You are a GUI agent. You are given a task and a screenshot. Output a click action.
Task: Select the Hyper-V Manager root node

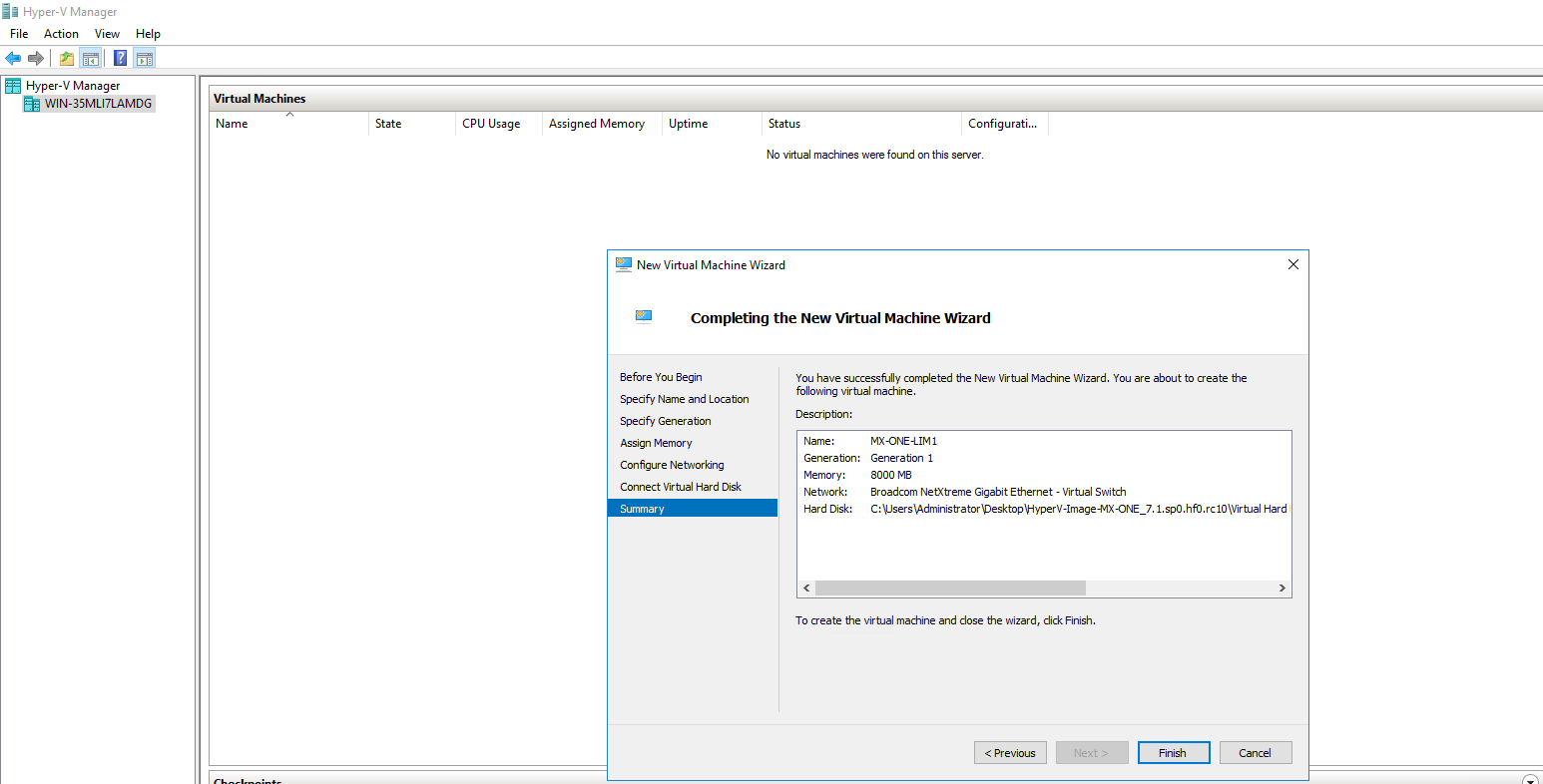click(x=72, y=86)
